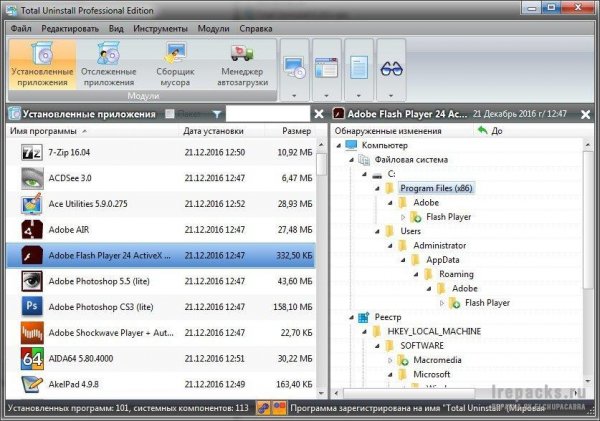
Task: Collapse the Program Files (x86) folder
Action: pos(377,188)
